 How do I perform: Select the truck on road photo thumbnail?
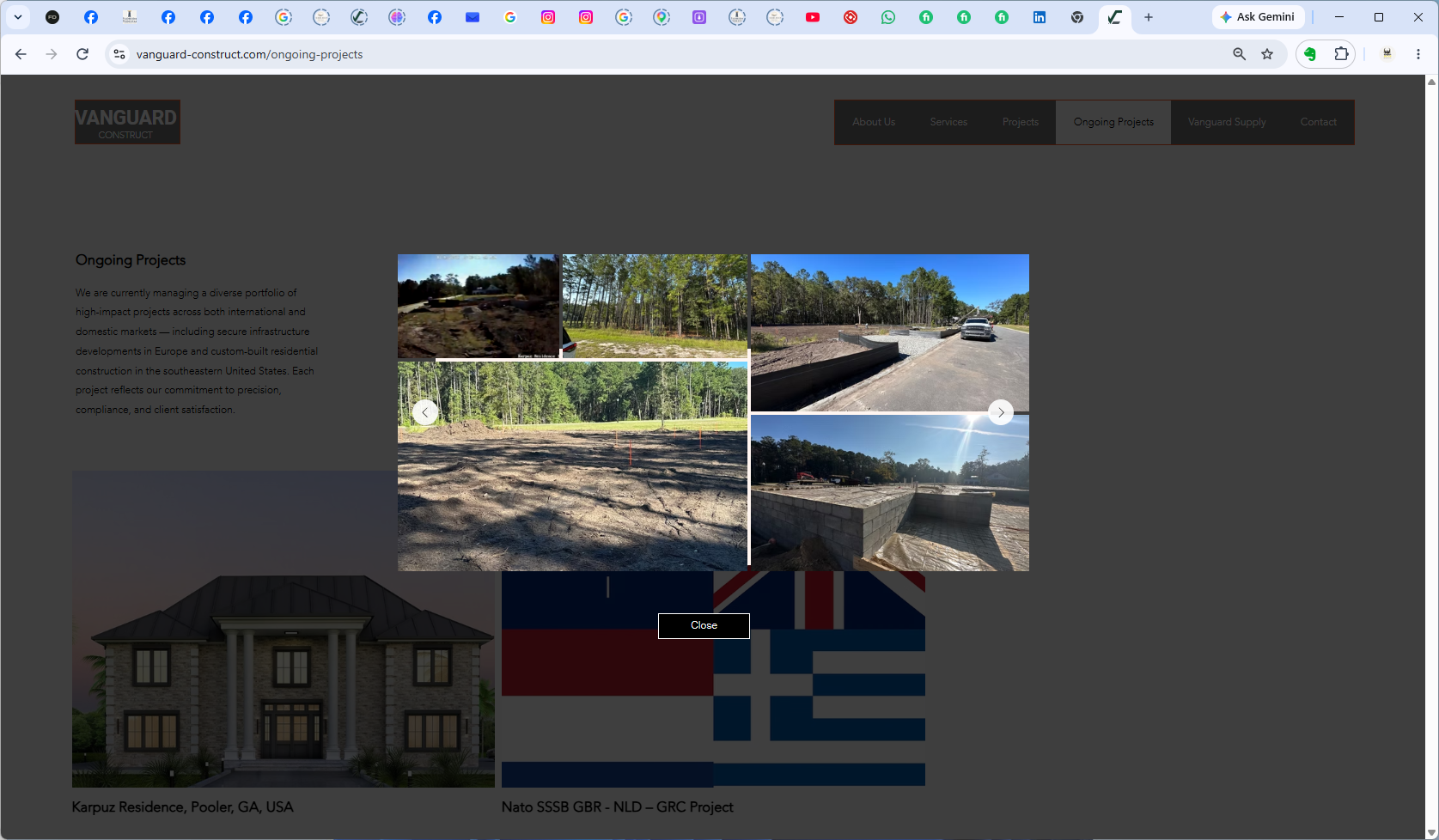click(890, 332)
